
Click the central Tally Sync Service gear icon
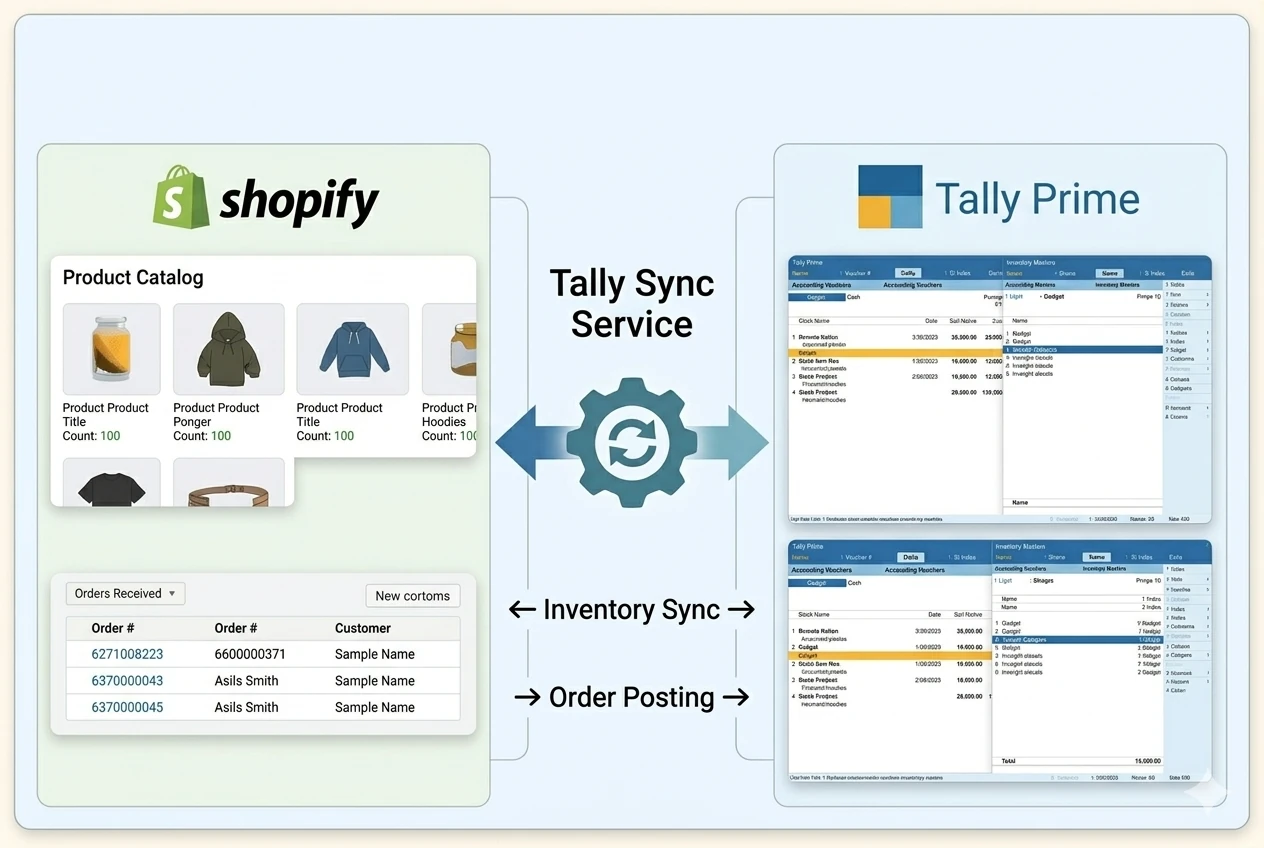point(631,442)
